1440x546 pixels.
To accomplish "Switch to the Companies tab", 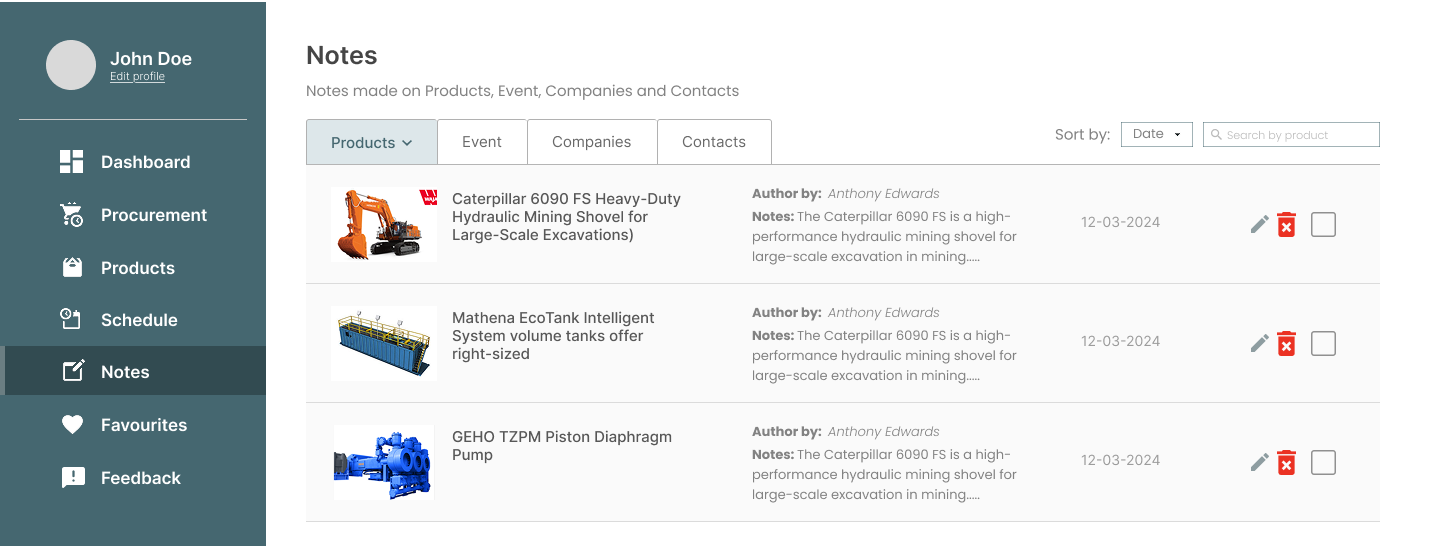I will coord(591,142).
